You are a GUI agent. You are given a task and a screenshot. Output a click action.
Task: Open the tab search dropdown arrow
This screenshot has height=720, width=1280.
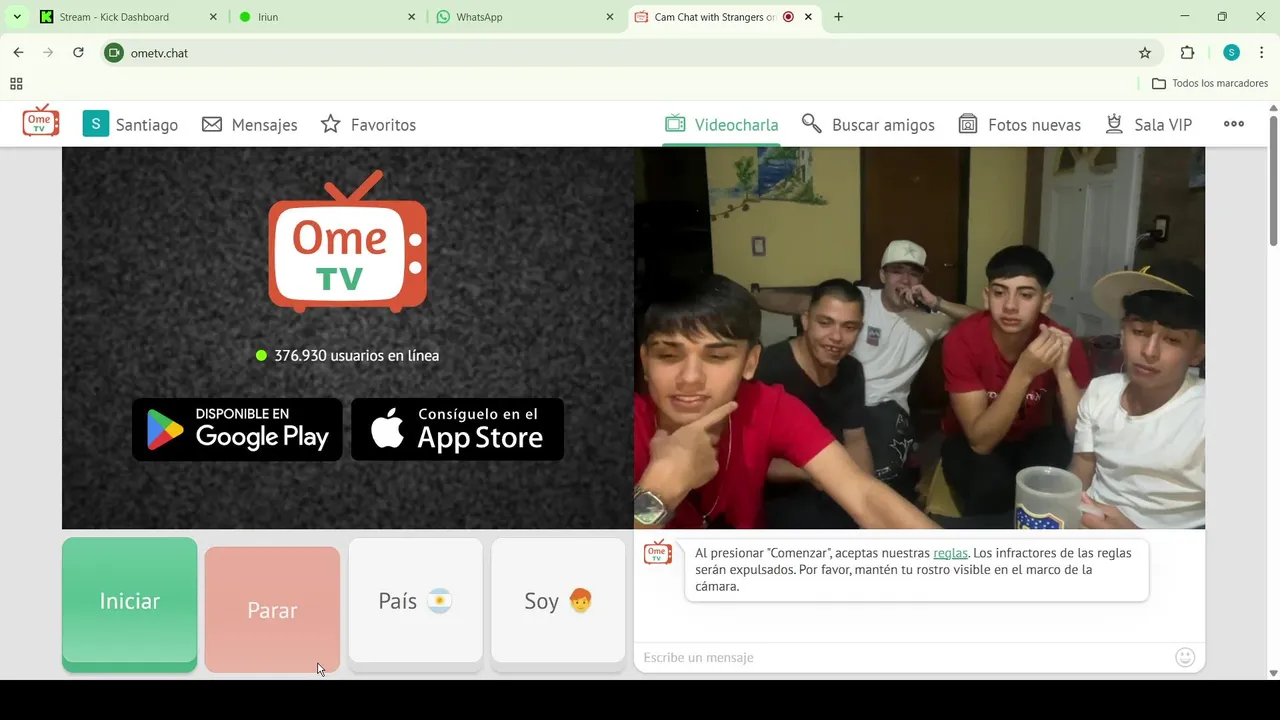(16, 17)
